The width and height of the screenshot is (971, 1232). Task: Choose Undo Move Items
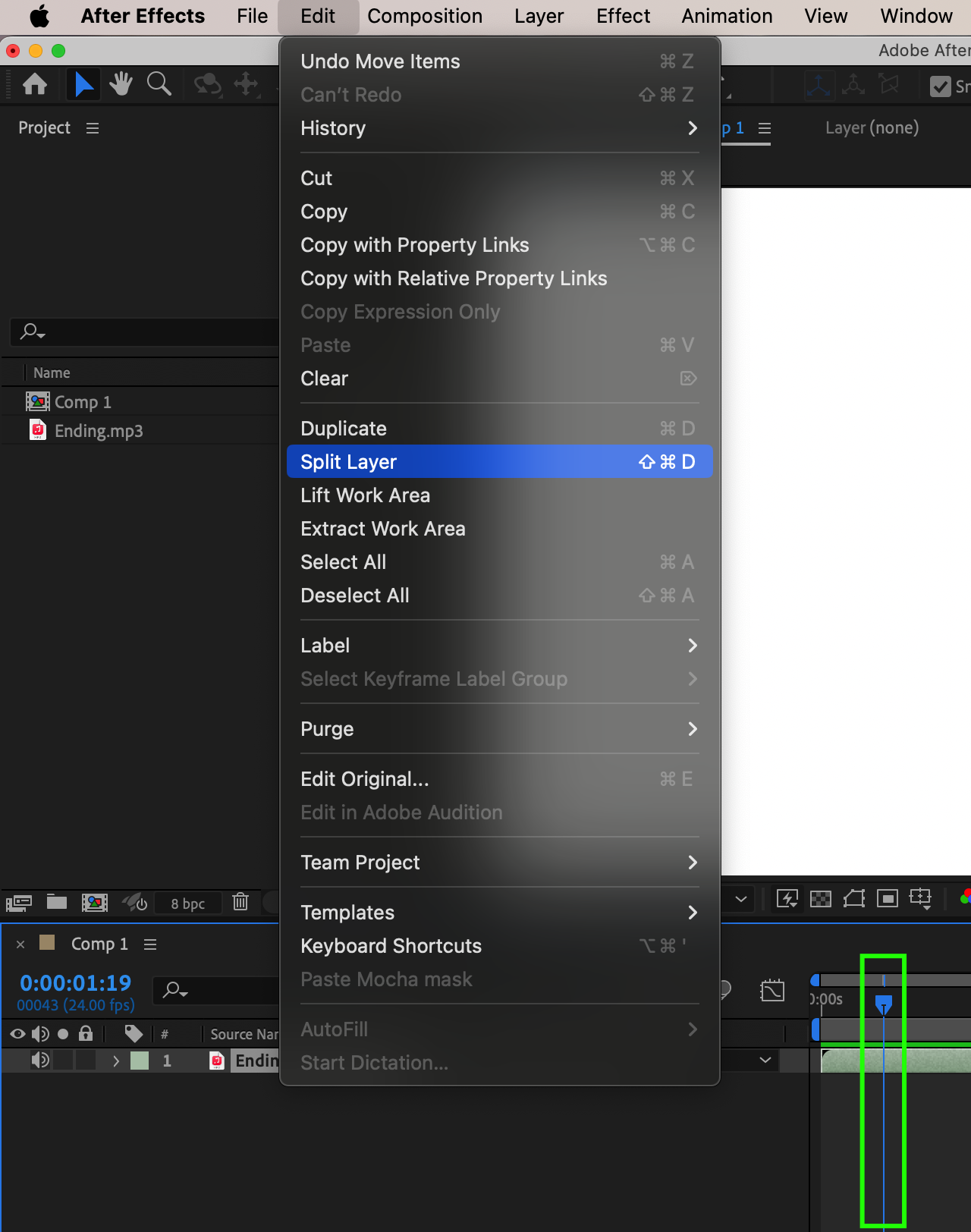[499, 61]
